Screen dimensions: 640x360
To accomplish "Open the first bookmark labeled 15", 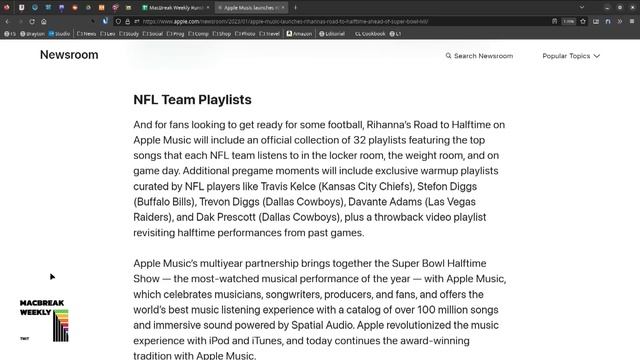I will tap(10, 34).
